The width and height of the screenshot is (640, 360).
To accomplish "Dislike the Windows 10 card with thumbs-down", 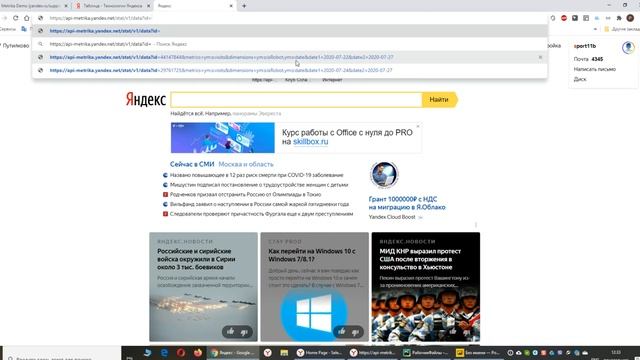I will coord(355,332).
